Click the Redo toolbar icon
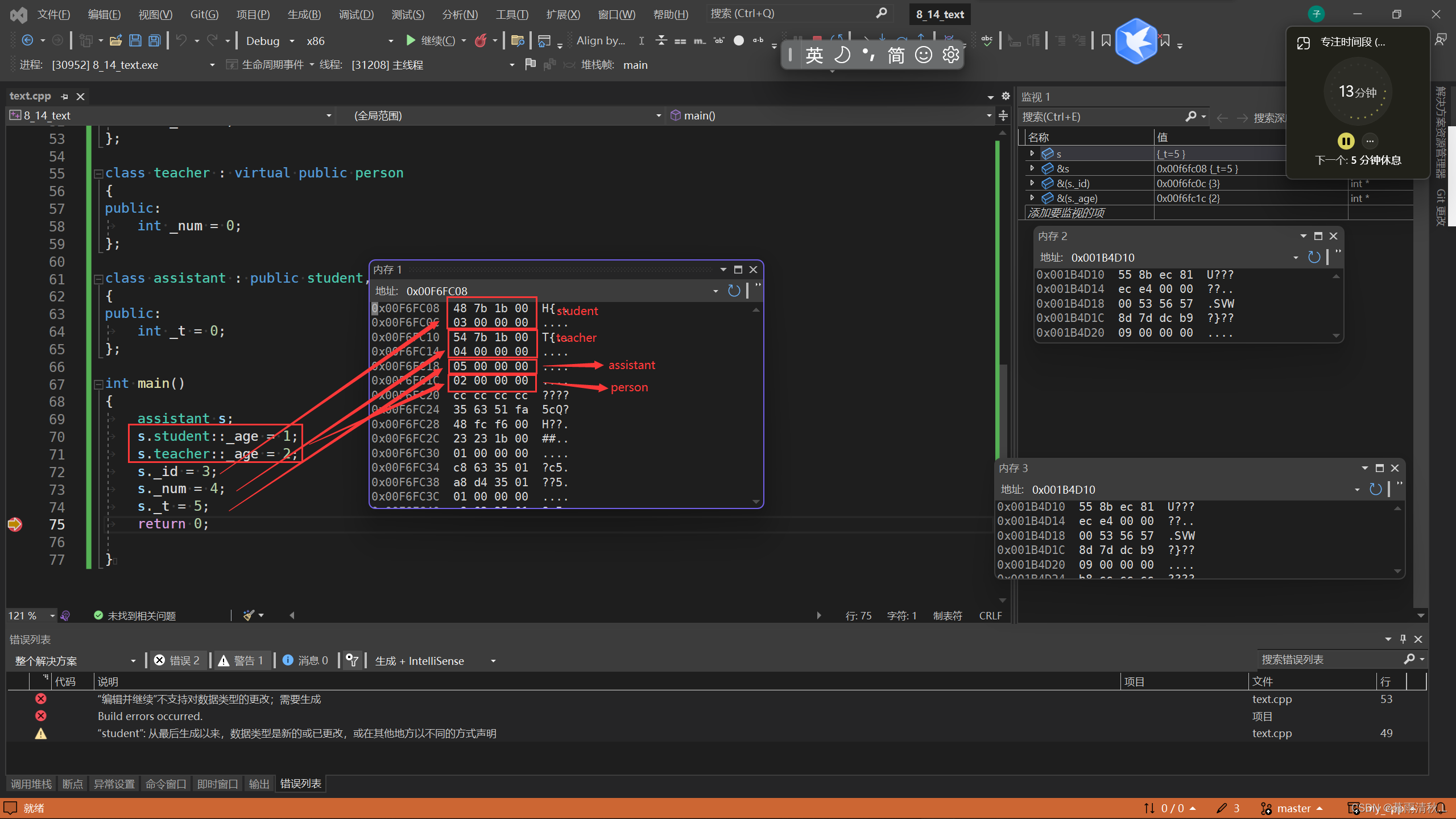Viewport: 1456px width, 819px height. [x=212, y=40]
